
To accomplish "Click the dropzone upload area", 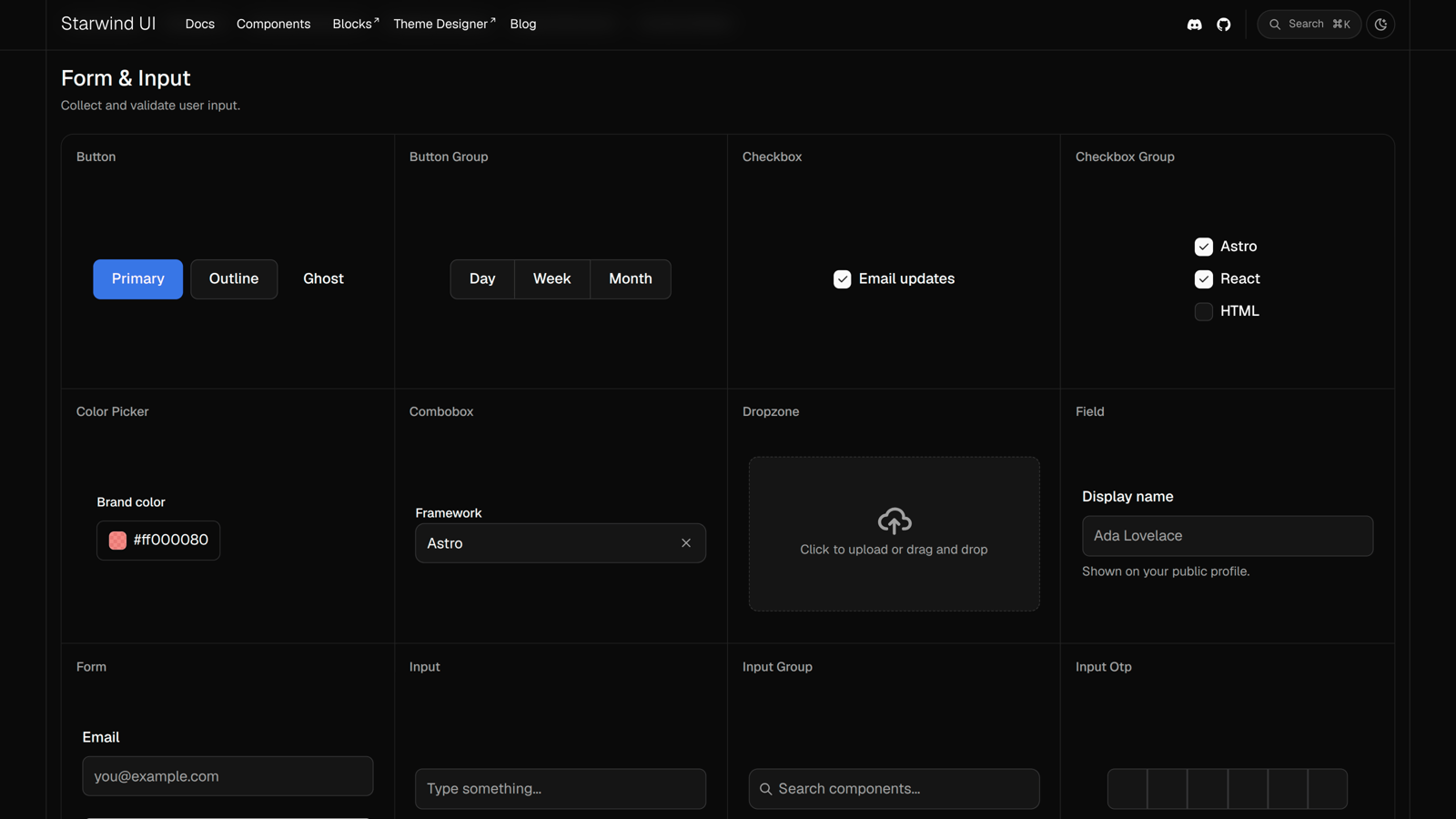I will tap(895, 534).
